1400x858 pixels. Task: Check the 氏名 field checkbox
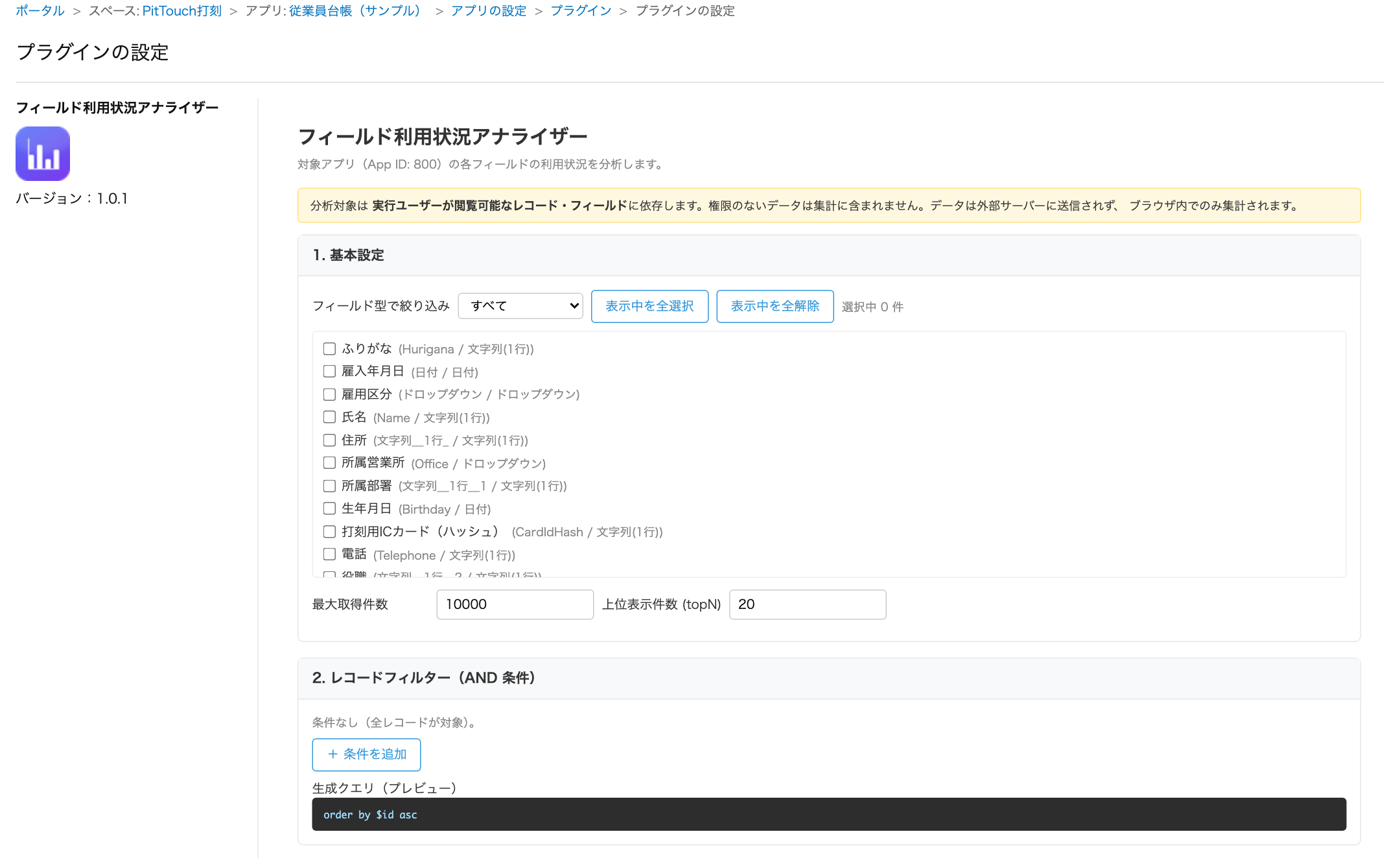coord(329,417)
